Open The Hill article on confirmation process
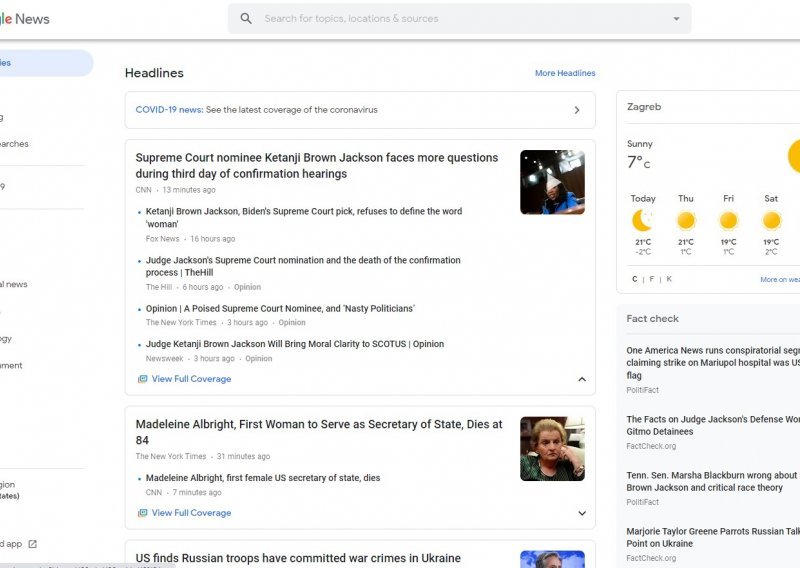This screenshot has width=800, height=568. [x=303, y=266]
